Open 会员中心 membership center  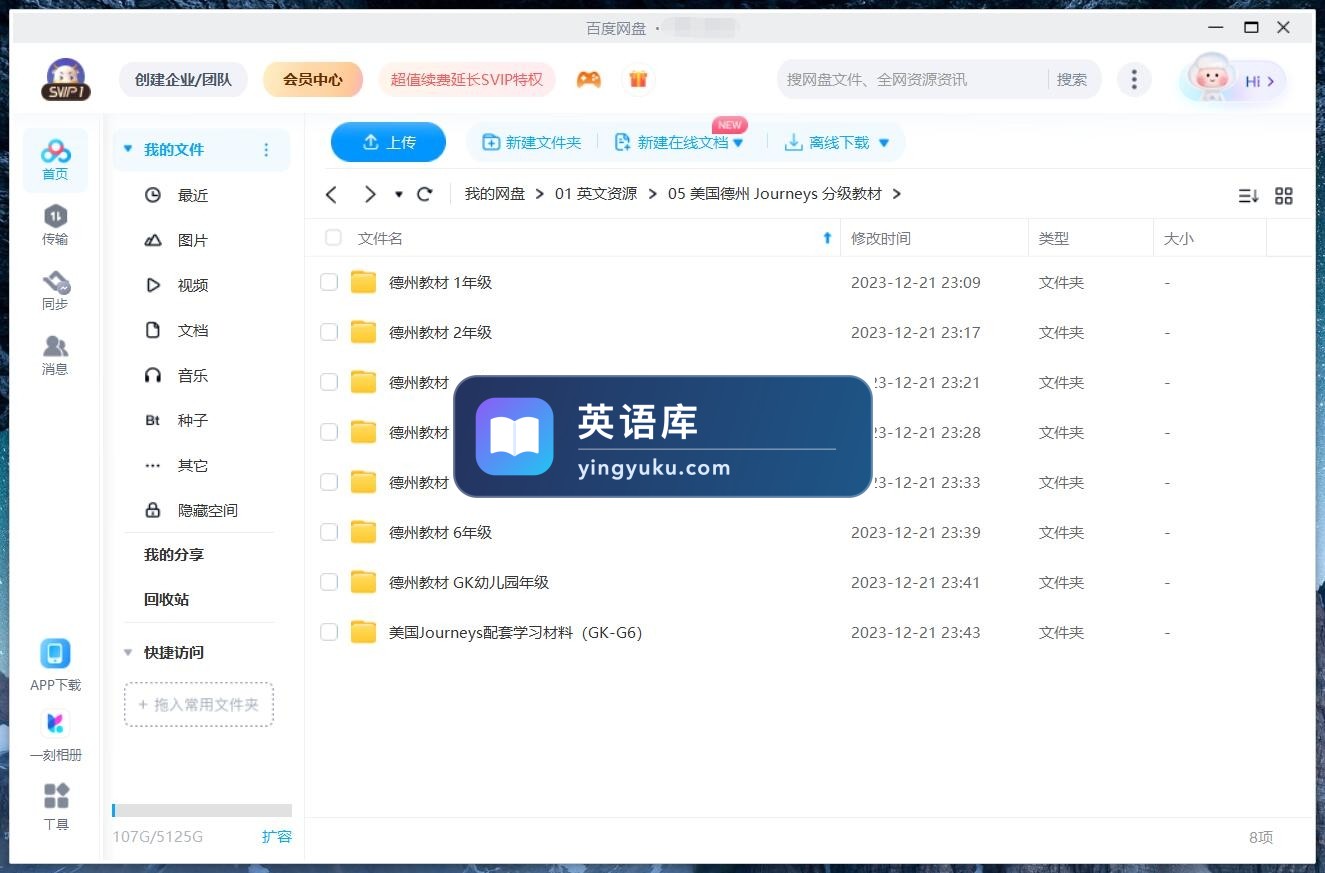tap(312, 79)
